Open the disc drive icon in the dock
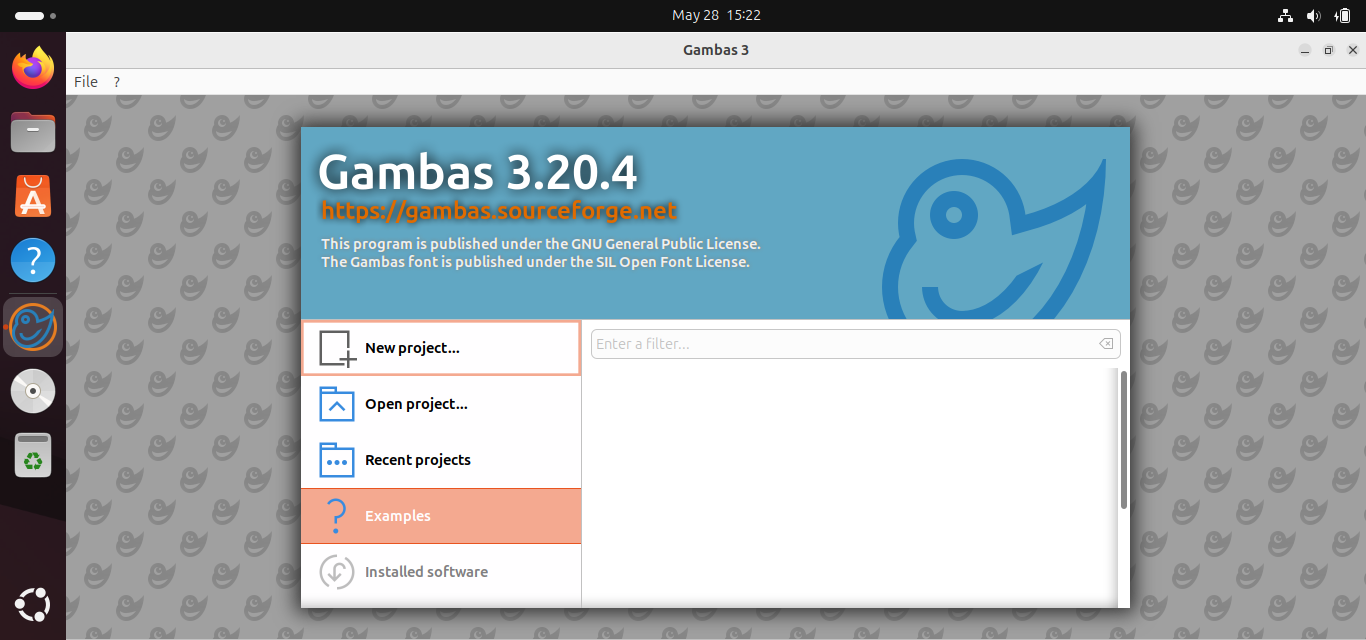 (x=33, y=391)
